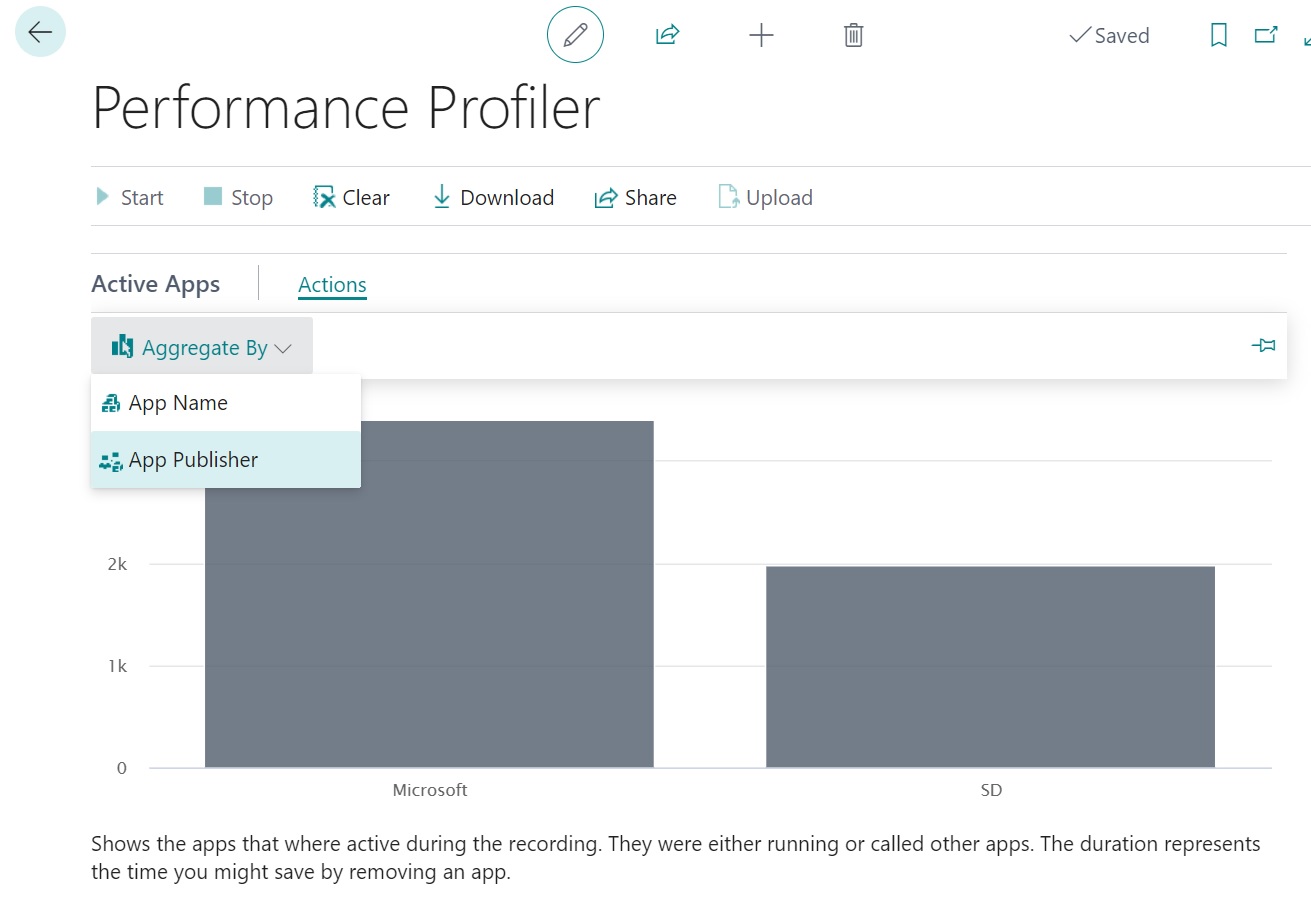Viewport: 1311px width, 914px height.
Task: Upload a performance profile file
Action: click(765, 197)
